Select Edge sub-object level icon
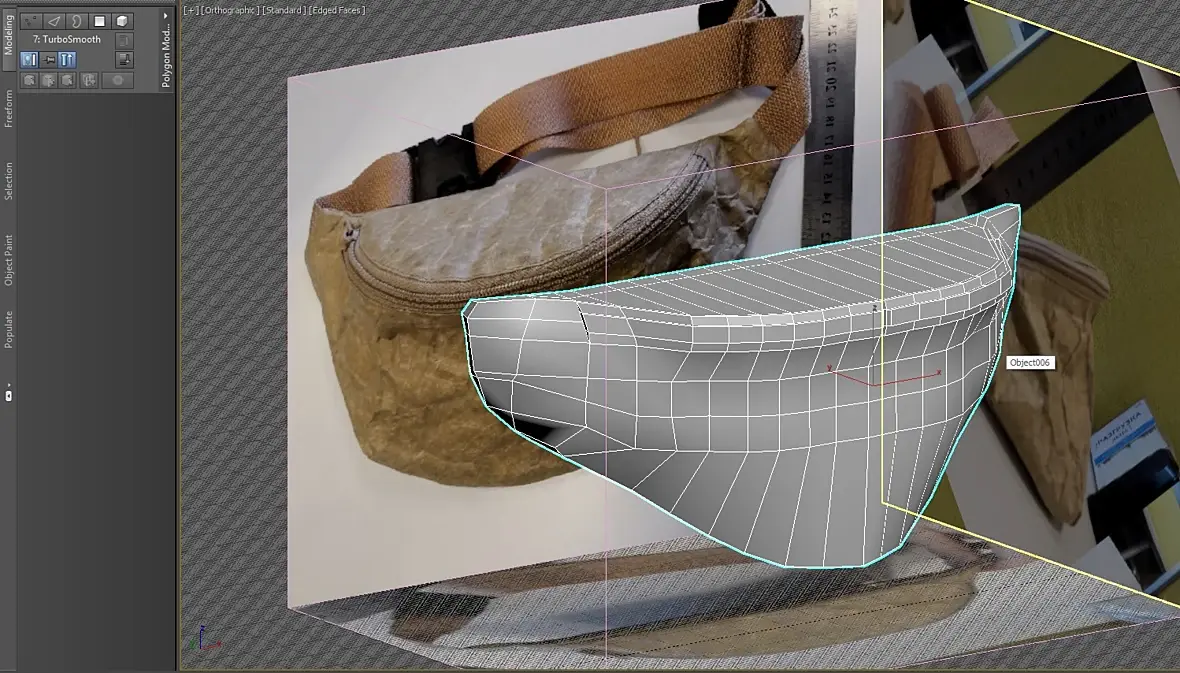This screenshot has width=1180, height=673. click(x=53, y=21)
